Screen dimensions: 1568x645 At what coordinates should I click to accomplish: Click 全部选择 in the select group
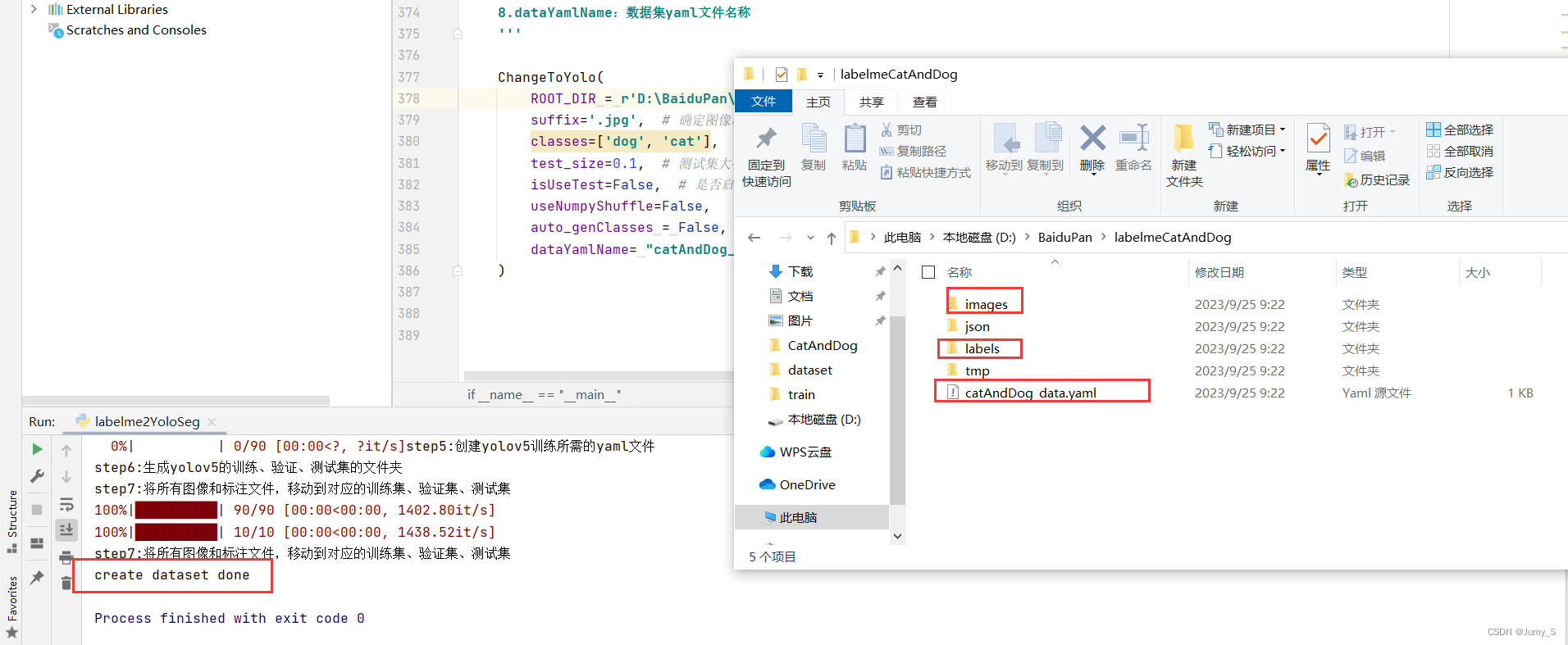(x=1460, y=129)
